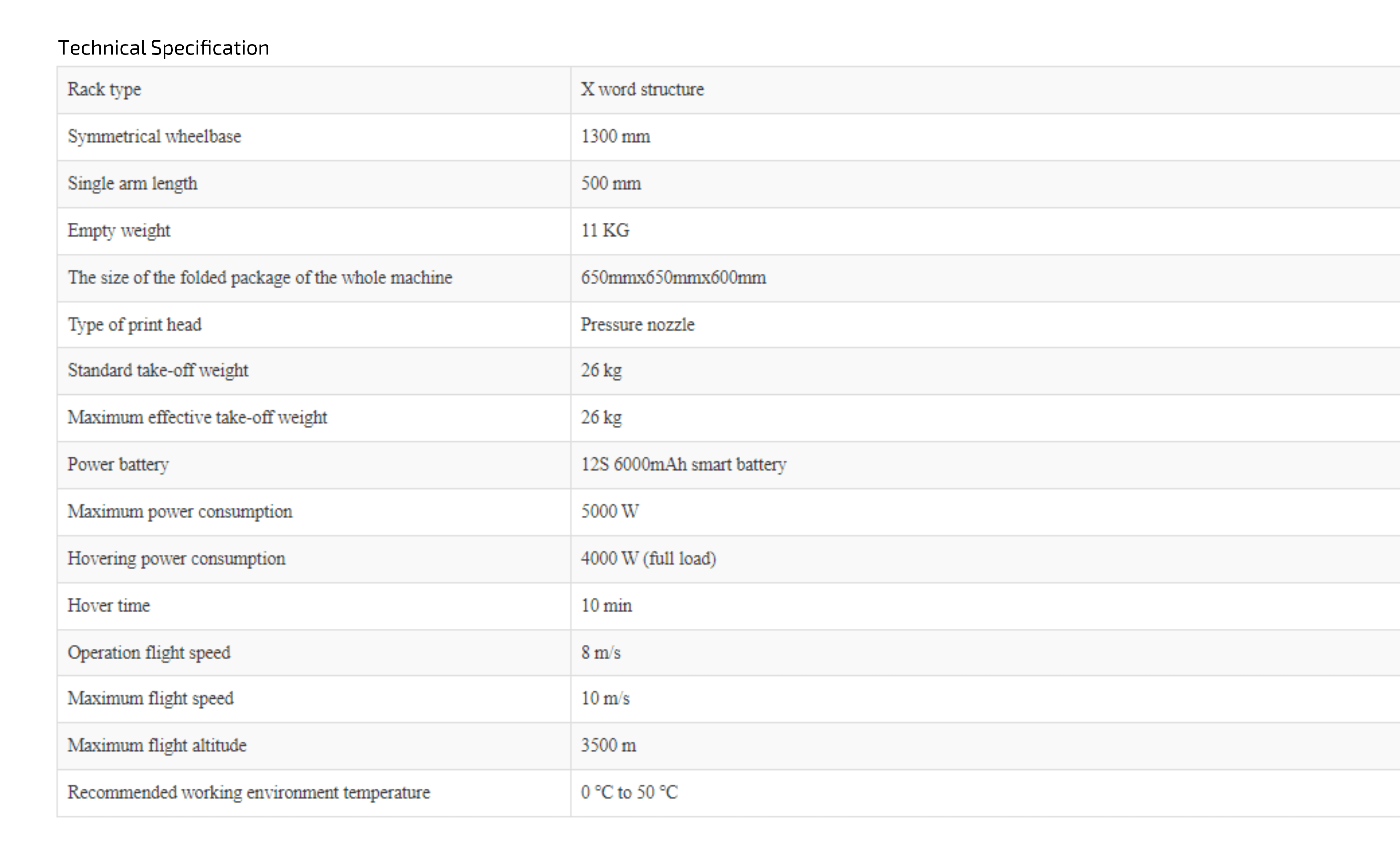The width and height of the screenshot is (1400, 851).
Task: Select the Pressure nozzle value
Action: tap(638, 324)
